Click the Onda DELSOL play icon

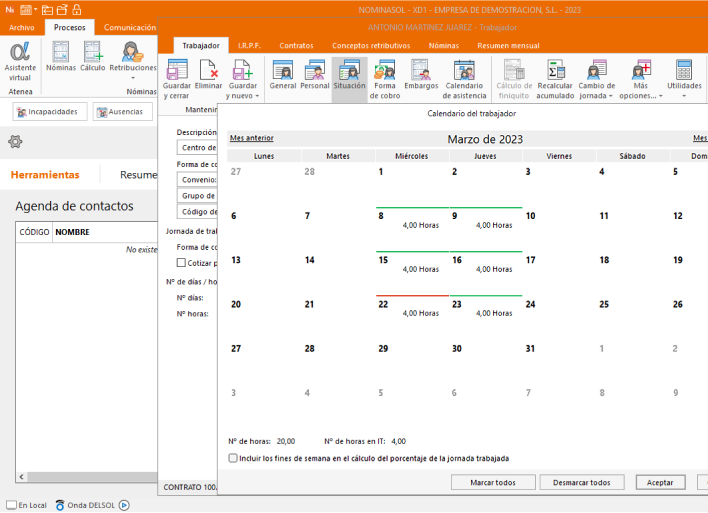[x=124, y=505]
